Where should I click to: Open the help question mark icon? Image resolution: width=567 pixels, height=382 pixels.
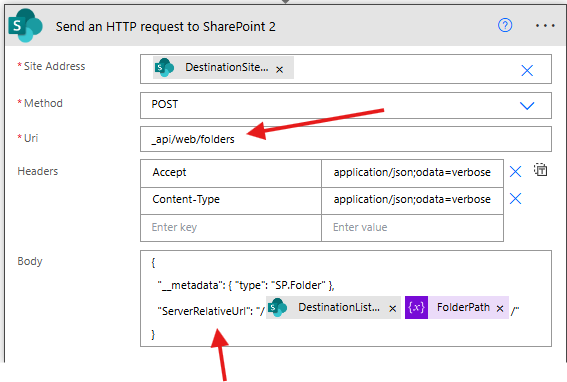click(x=505, y=26)
